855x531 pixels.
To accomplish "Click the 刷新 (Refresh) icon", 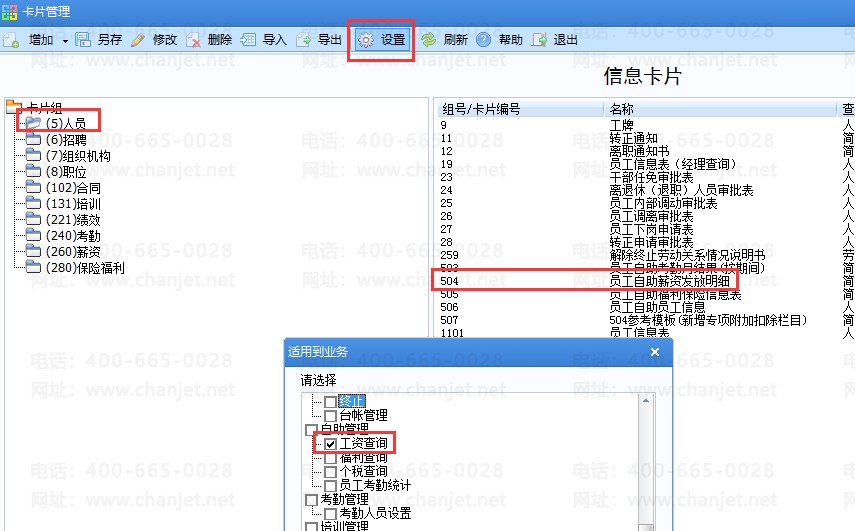I will 428,40.
